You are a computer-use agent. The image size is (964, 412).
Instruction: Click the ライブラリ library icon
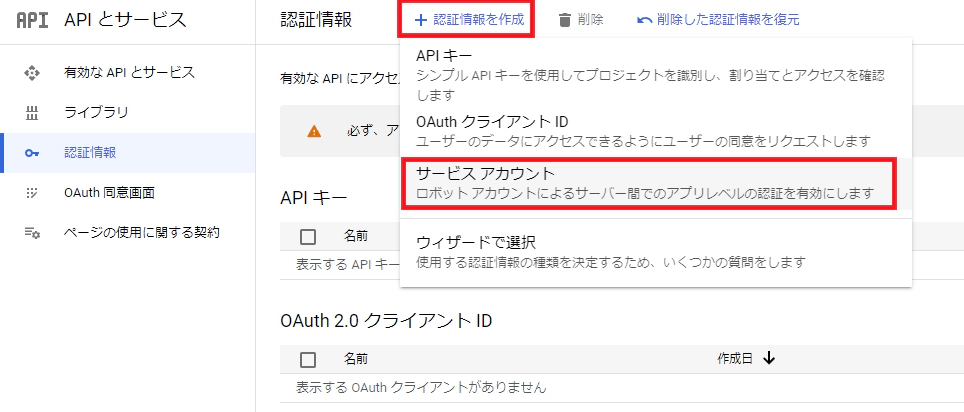(31, 113)
